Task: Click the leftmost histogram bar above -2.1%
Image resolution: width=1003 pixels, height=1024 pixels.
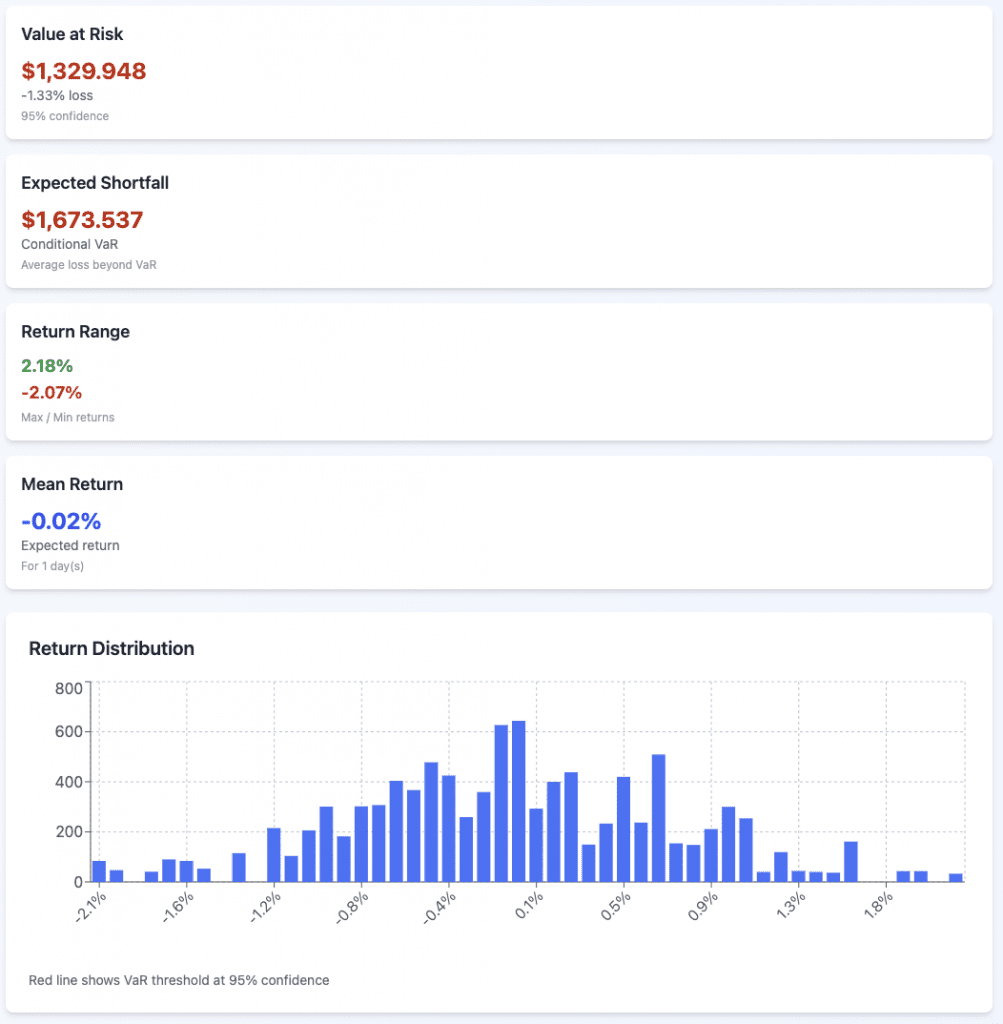Action: click(x=99, y=871)
